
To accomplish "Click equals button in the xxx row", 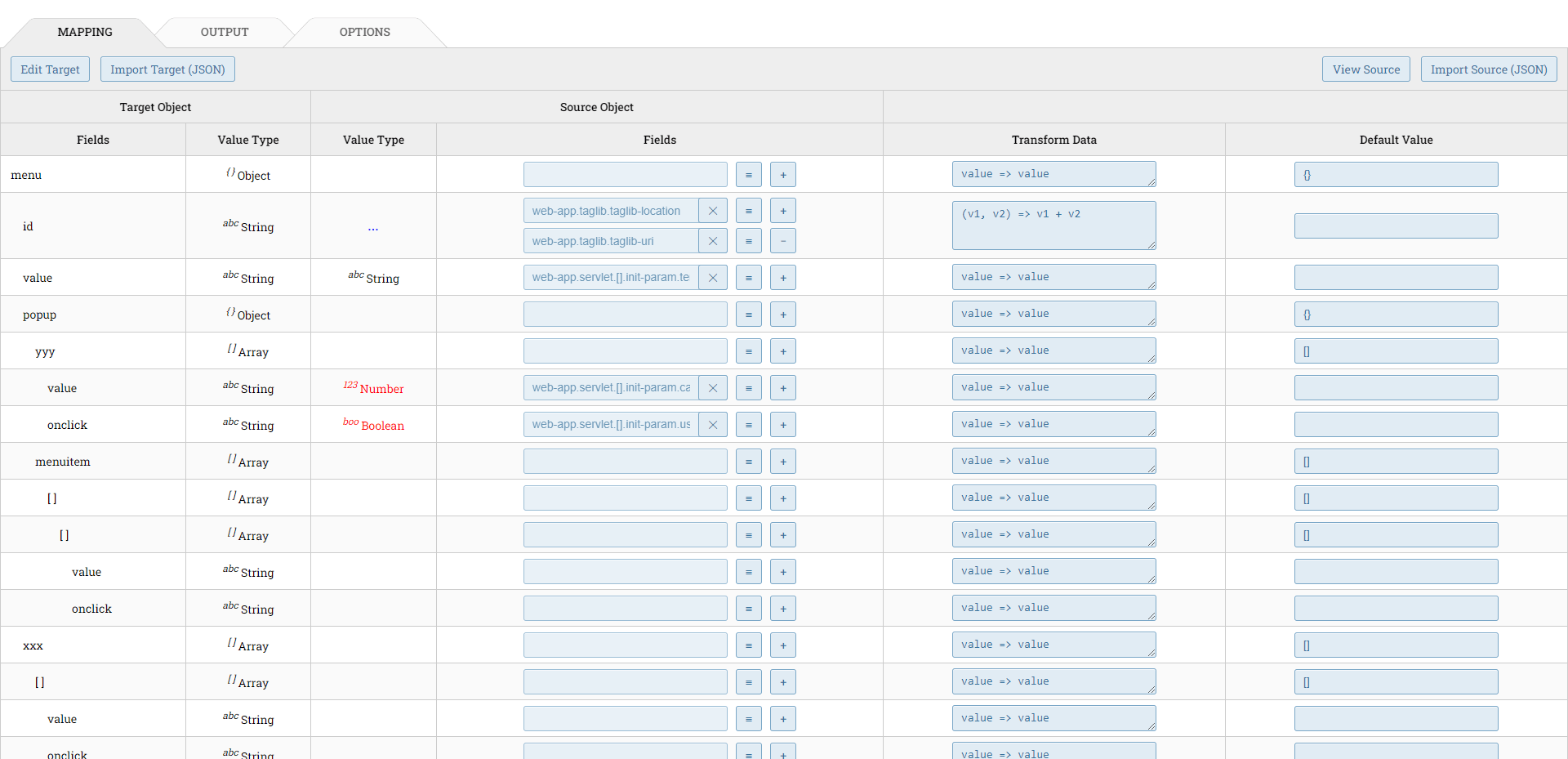I will click(x=749, y=645).
